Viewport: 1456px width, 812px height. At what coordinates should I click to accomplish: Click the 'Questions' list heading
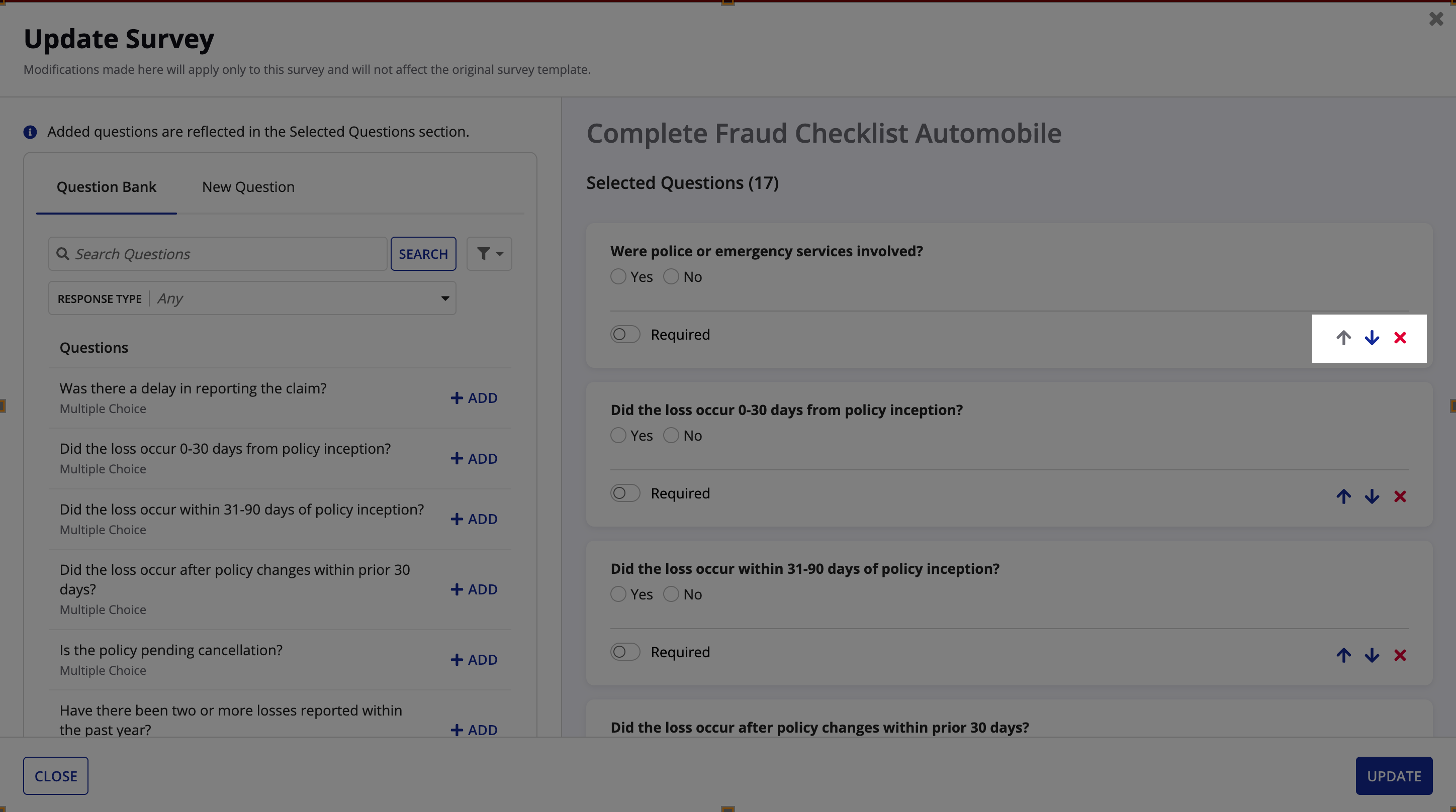pos(94,348)
